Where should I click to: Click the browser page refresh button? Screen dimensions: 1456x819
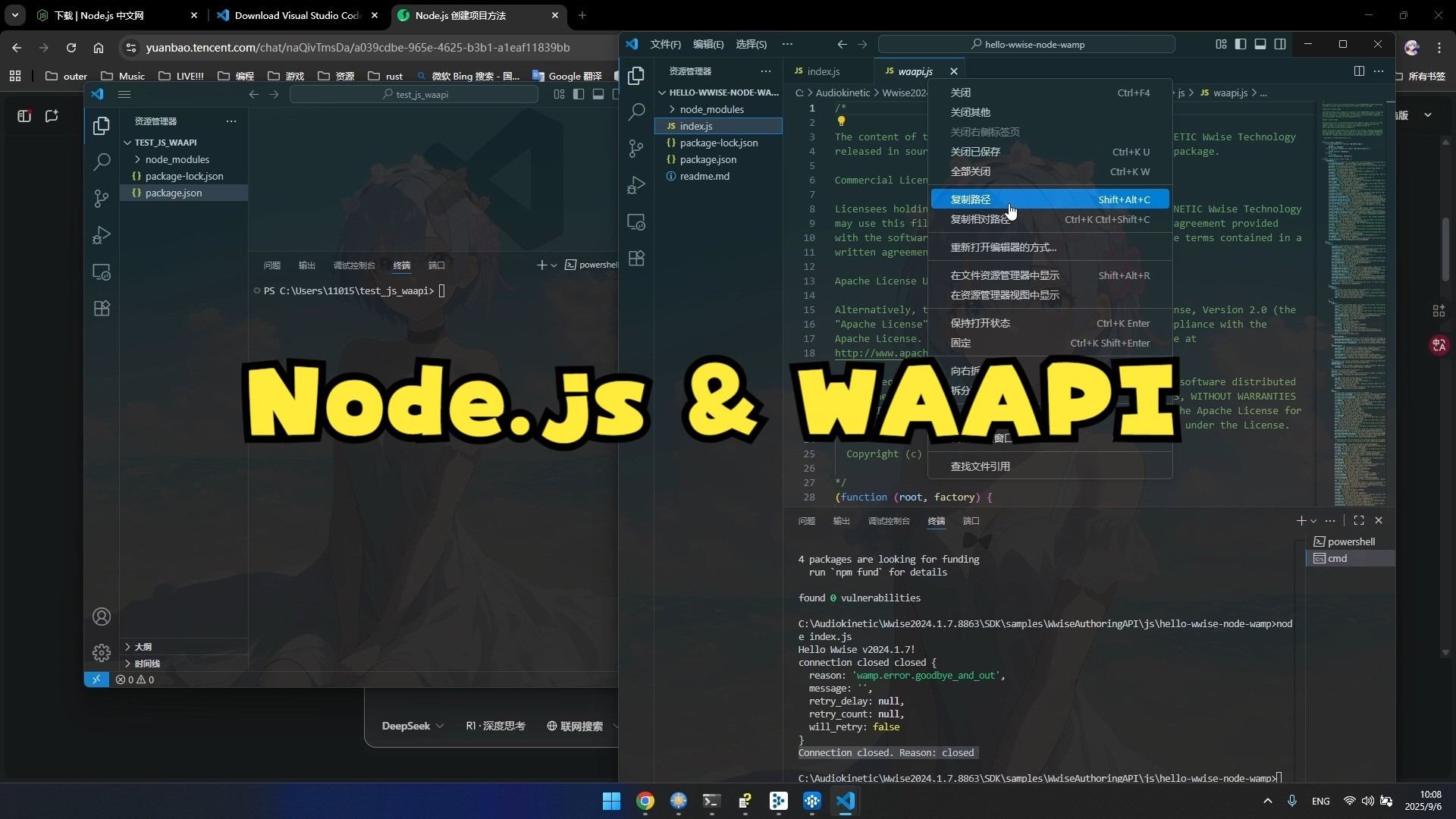click(71, 47)
